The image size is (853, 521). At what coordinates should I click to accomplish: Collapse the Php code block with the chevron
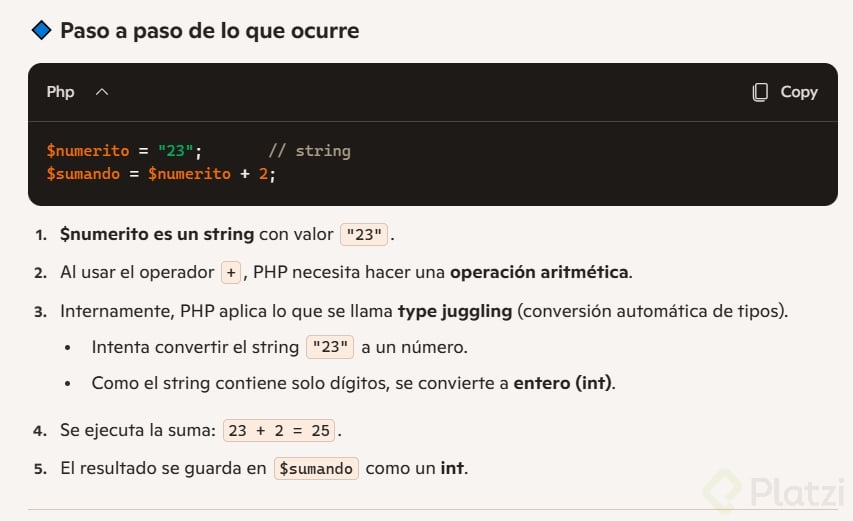(101, 92)
